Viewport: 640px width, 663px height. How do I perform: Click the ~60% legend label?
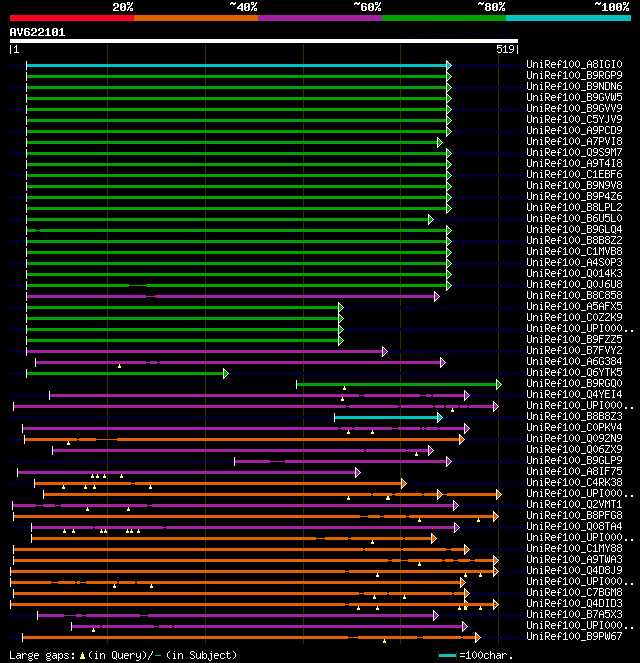367,7
